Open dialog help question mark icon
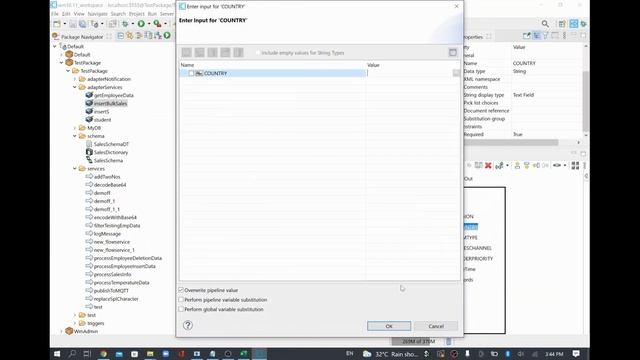Screen dimensions: 640x360 click(x=188, y=325)
